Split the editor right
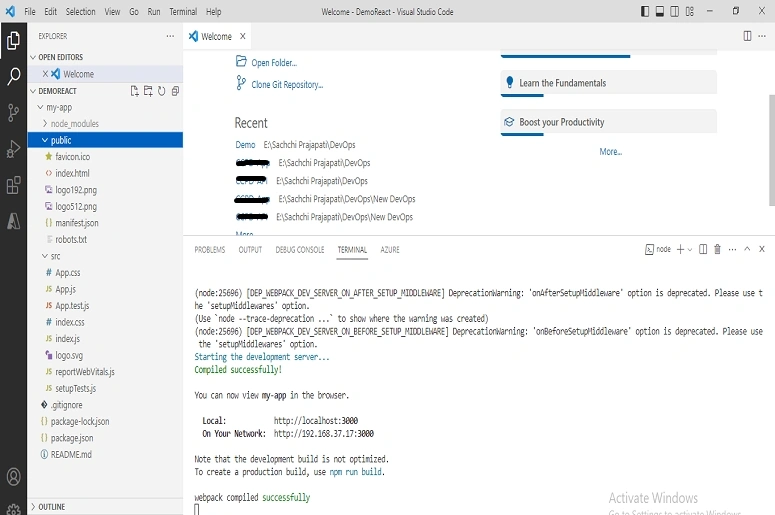The height and width of the screenshot is (515, 775). coord(747,36)
